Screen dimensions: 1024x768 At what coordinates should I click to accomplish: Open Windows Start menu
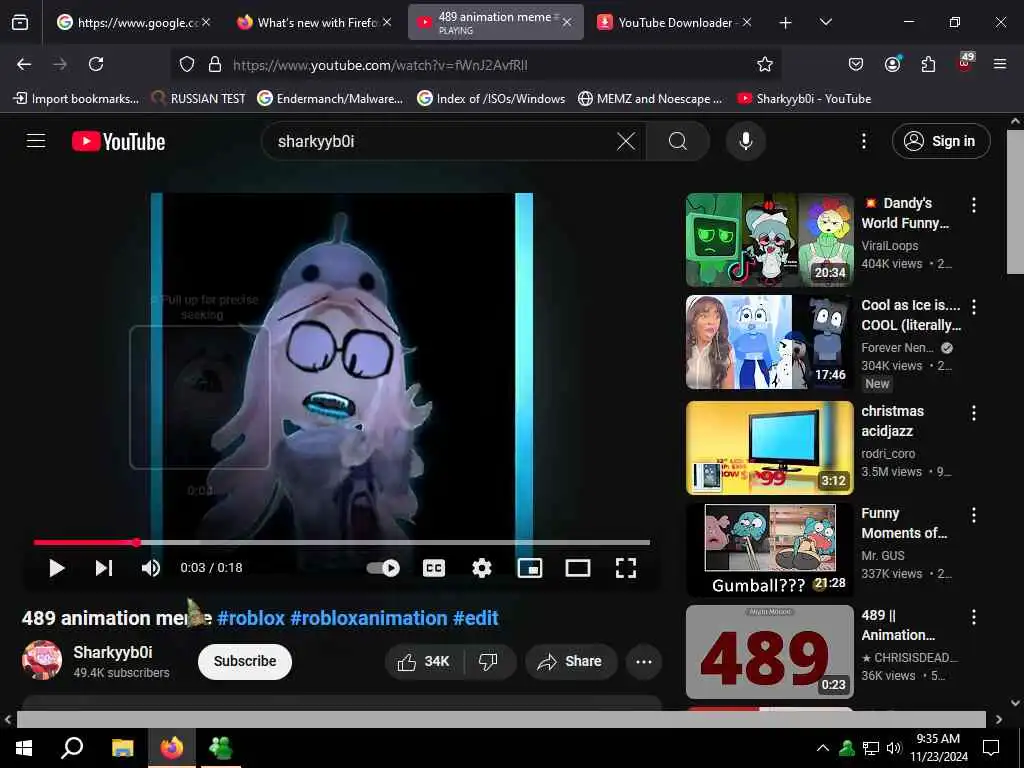(24, 748)
